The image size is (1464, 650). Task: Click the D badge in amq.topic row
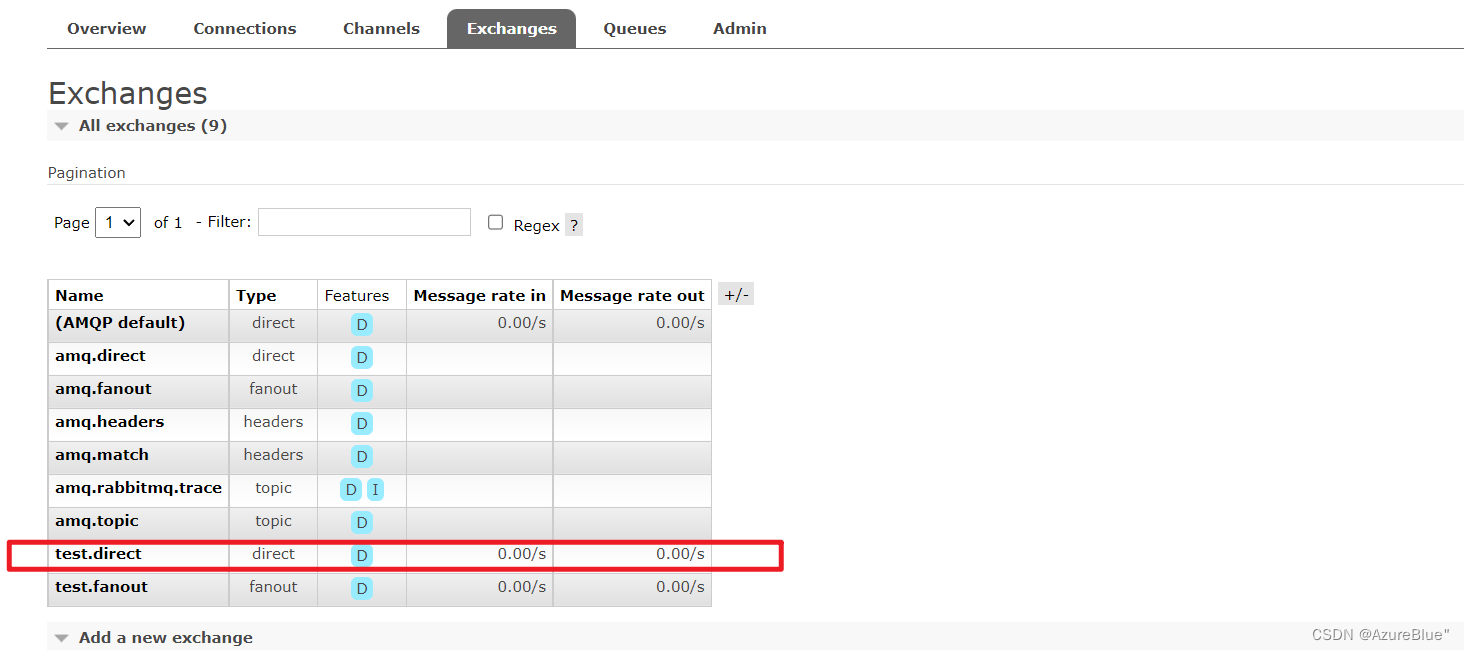tap(362, 522)
